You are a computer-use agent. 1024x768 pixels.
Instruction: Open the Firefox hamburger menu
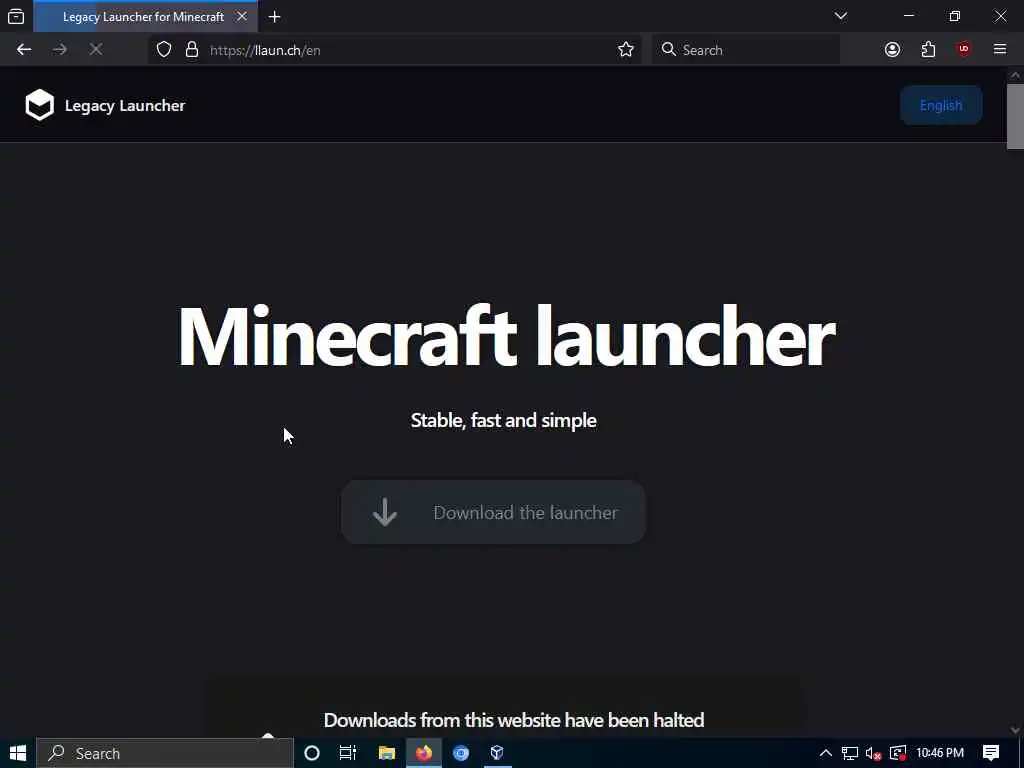tap(1000, 50)
